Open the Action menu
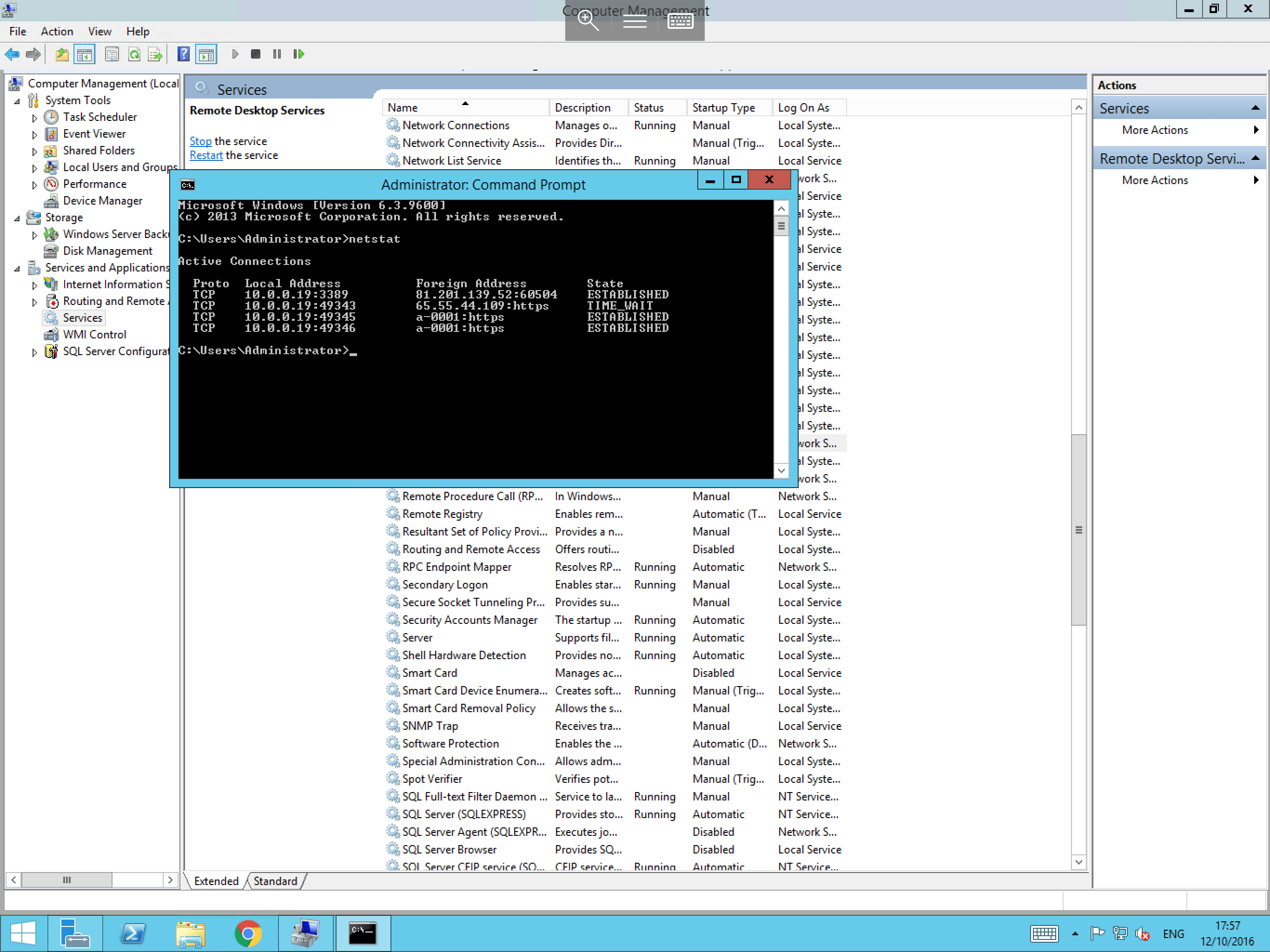This screenshot has height=952, width=1270. click(x=56, y=31)
